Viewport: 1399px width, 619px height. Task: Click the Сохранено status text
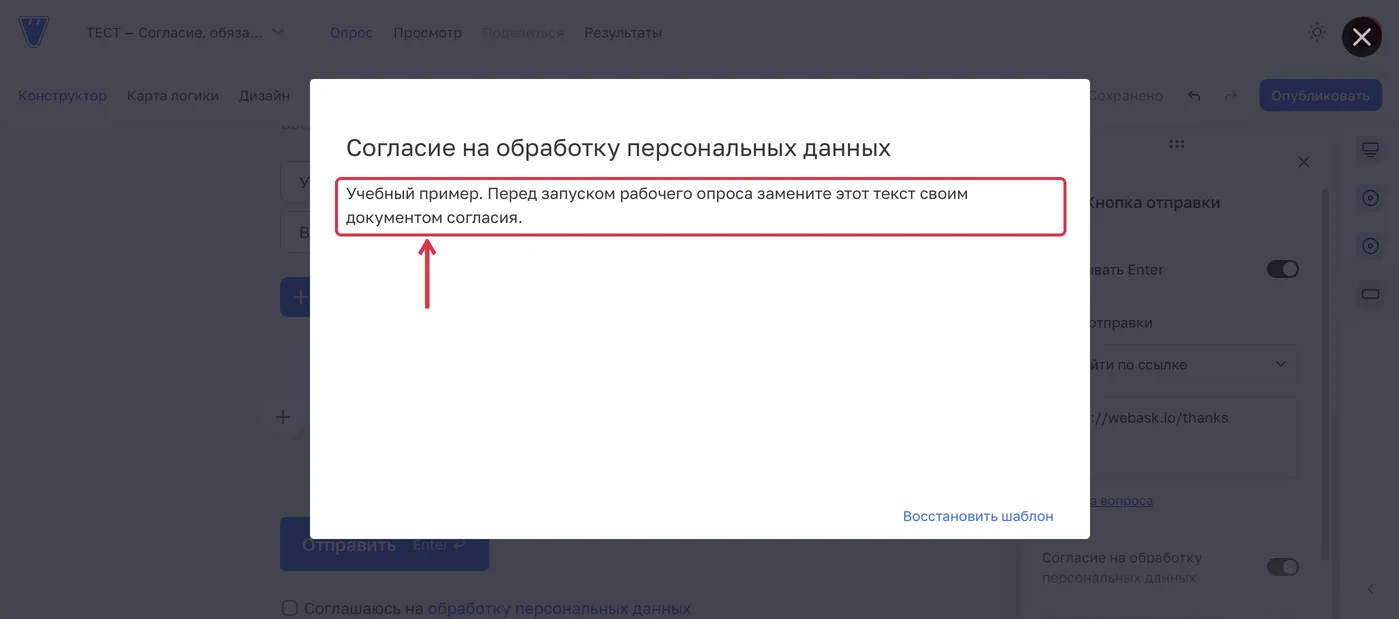click(1125, 96)
